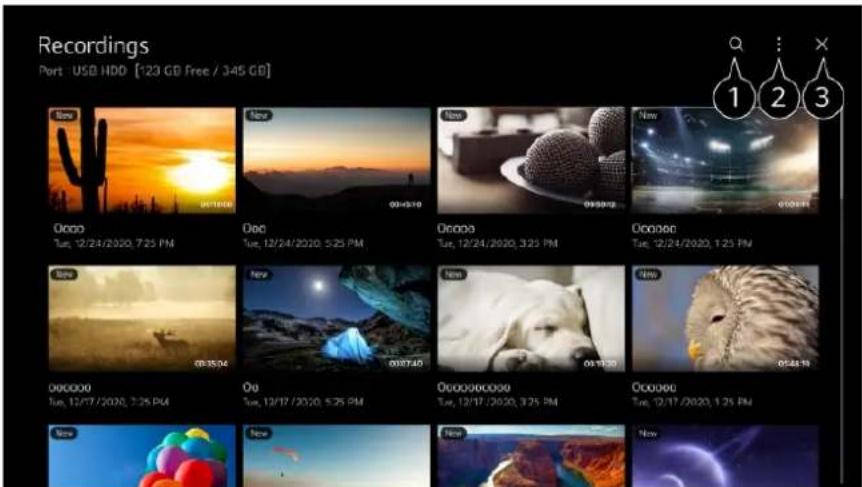Screen dimensions: 862x487
Task: Click the title under the blue tent thumbnail
Action: click(251, 388)
